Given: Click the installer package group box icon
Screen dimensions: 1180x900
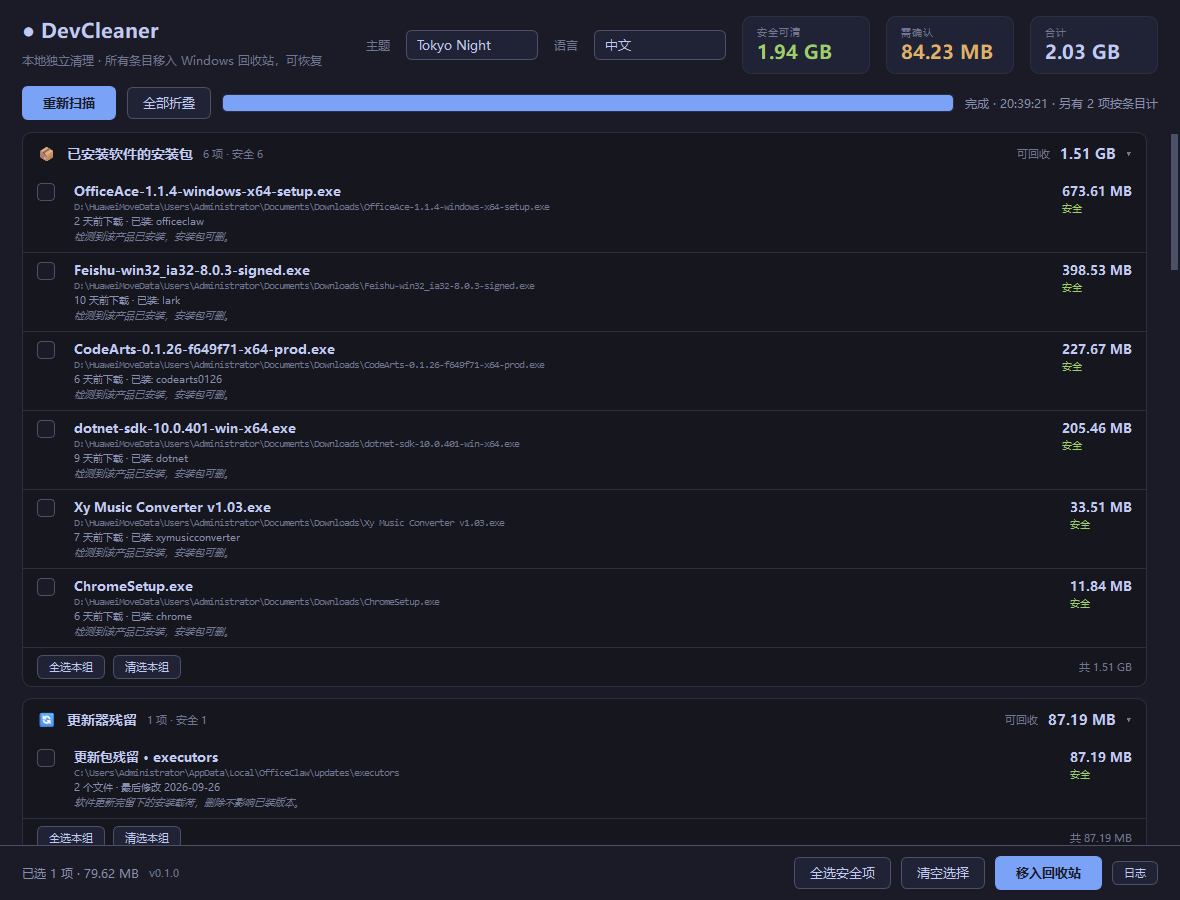Looking at the screenshot, I should 47,154.
